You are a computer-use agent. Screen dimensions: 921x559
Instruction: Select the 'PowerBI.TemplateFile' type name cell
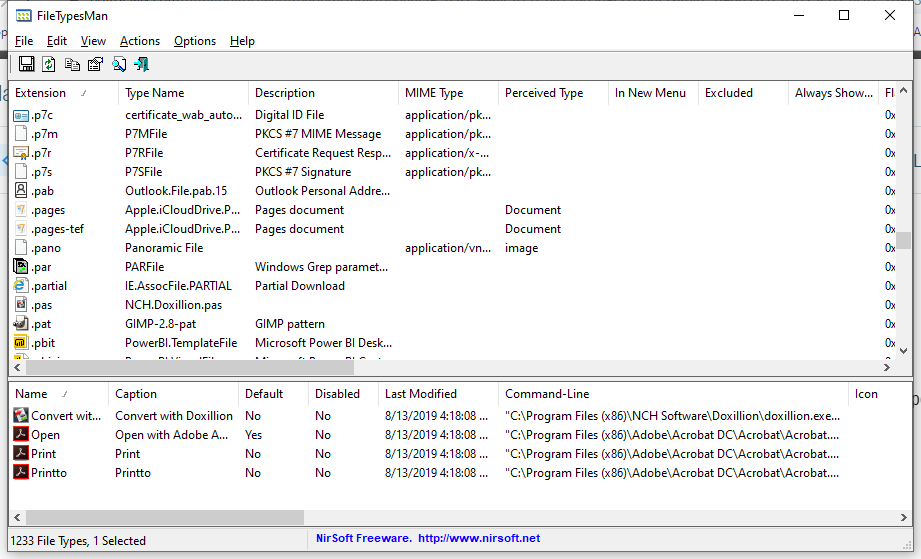click(x=181, y=343)
